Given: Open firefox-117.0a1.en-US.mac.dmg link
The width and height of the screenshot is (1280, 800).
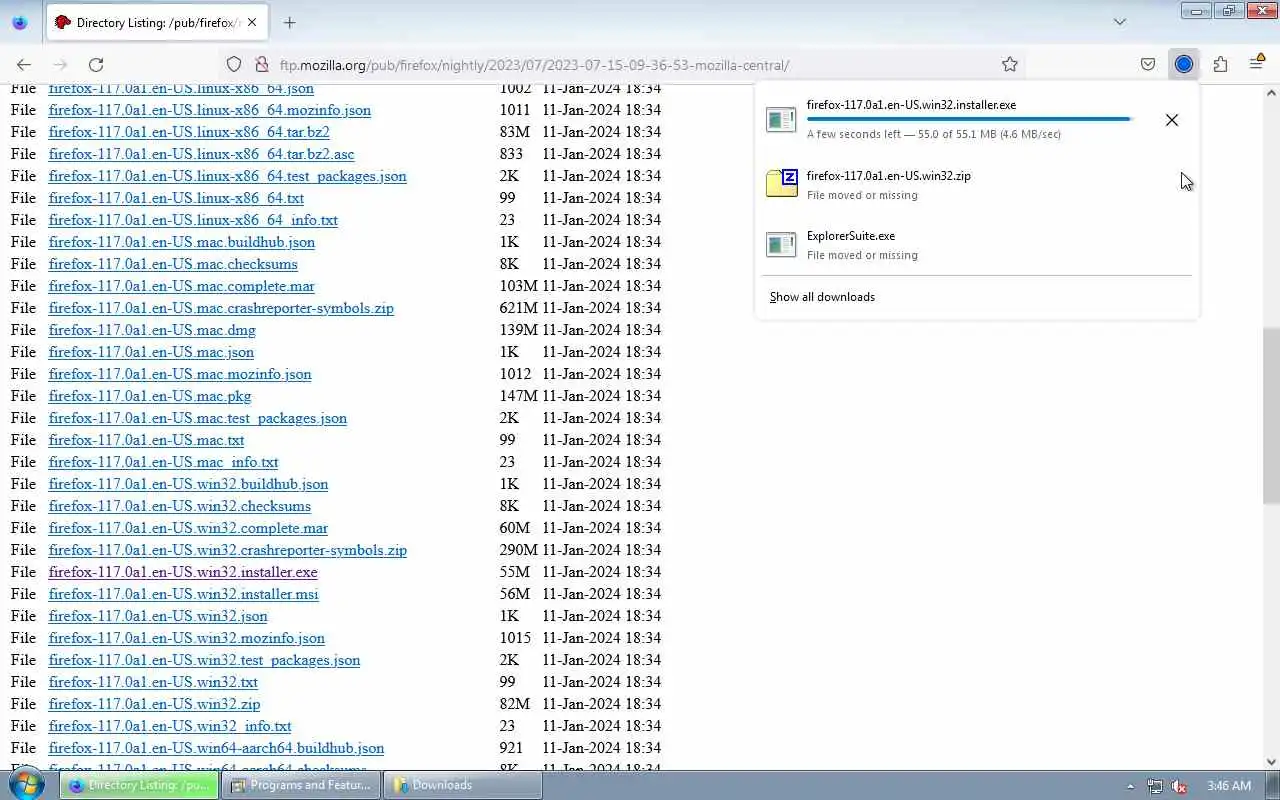Looking at the screenshot, I should pos(152,330).
